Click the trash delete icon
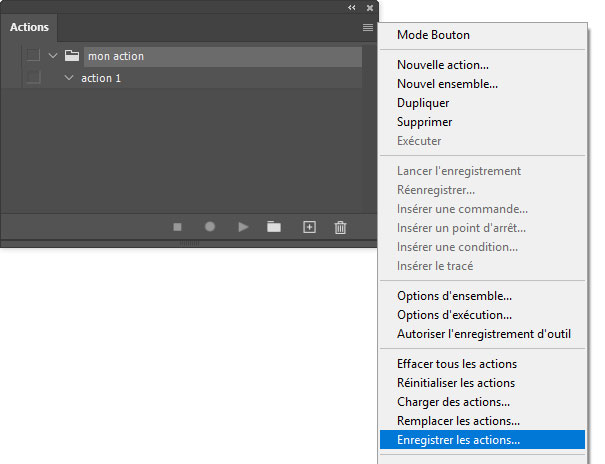The width and height of the screenshot is (605, 464). click(x=340, y=227)
